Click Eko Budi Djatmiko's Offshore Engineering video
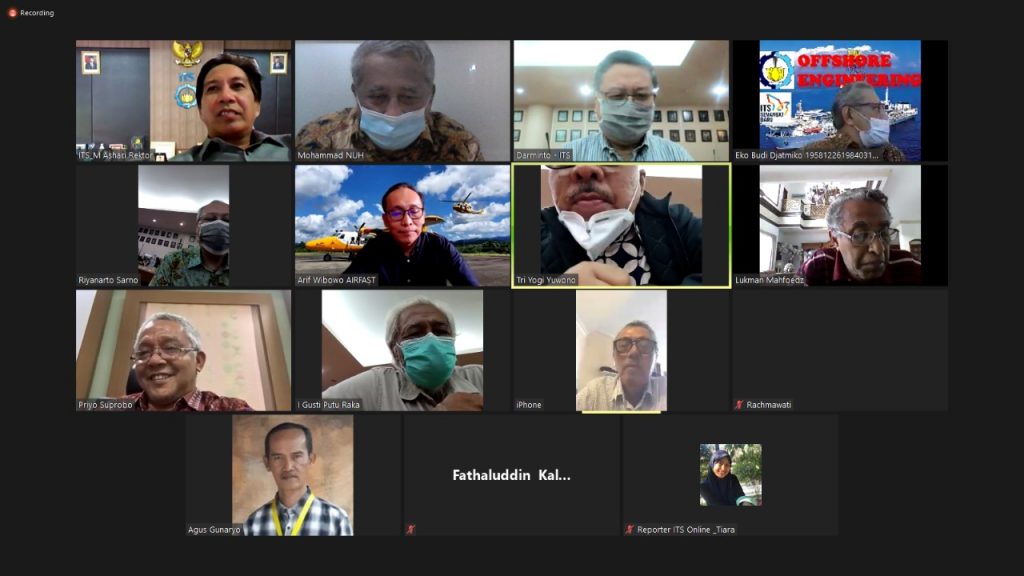1024x576 pixels. 839,100
